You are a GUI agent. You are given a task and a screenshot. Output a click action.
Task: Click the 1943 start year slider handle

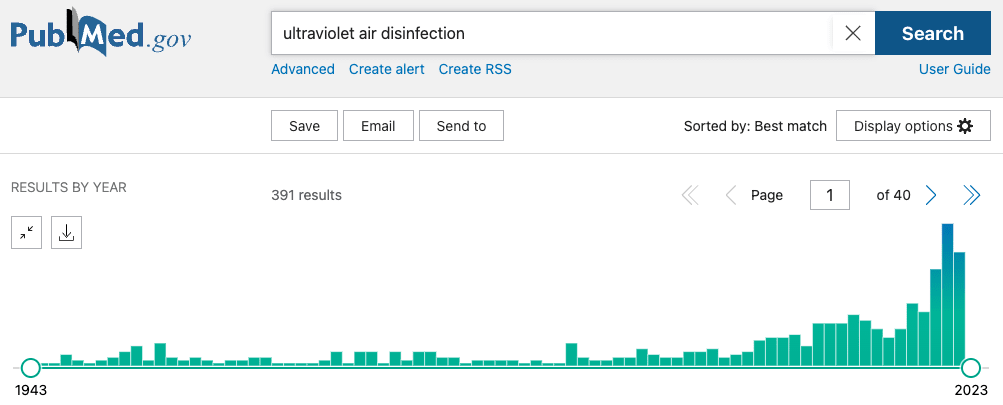pyautogui.click(x=31, y=367)
